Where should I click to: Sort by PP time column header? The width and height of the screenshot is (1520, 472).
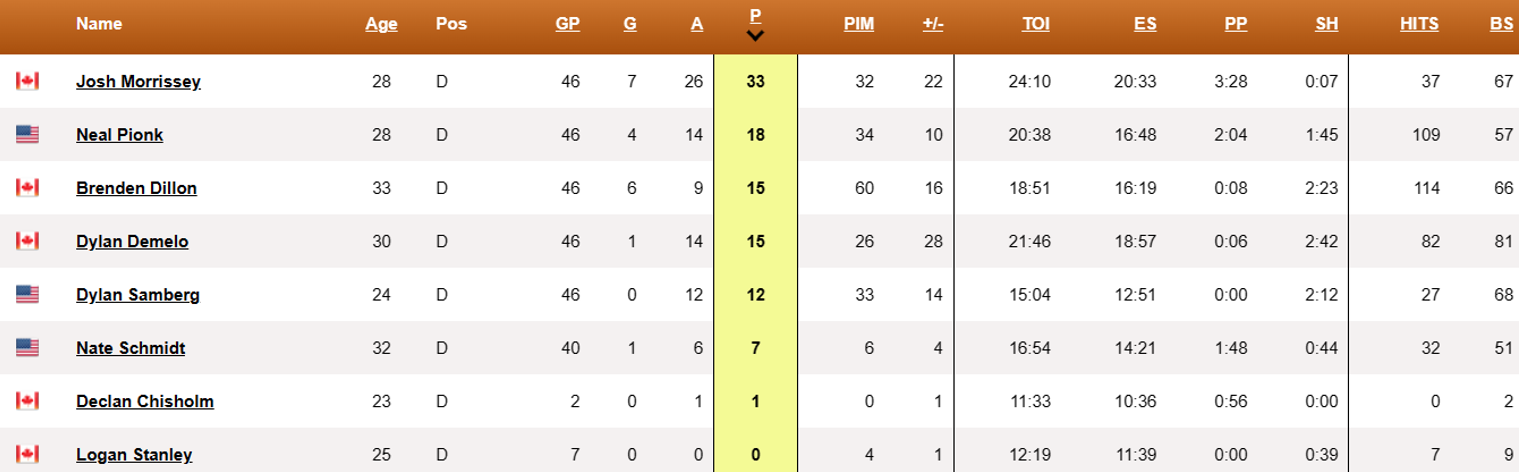tap(1236, 24)
